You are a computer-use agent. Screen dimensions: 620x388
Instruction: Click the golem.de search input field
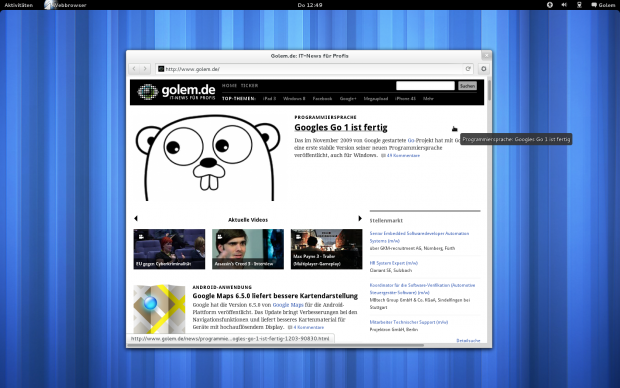(425, 86)
